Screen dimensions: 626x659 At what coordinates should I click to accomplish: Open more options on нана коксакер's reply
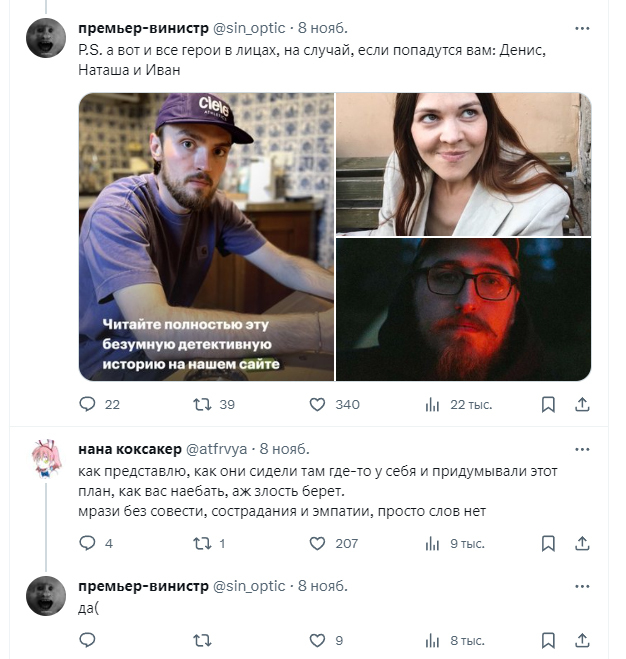coord(583,448)
